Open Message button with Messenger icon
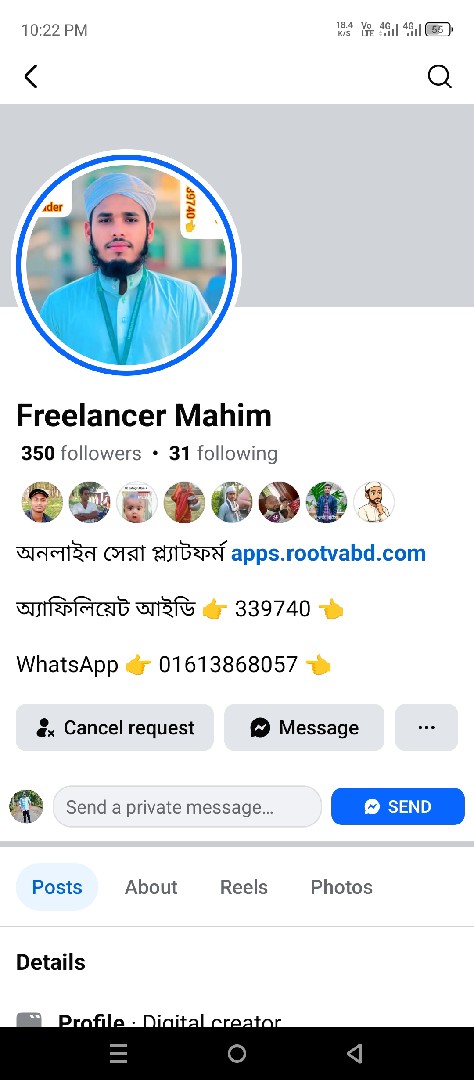The image size is (474, 1080). tap(304, 727)
